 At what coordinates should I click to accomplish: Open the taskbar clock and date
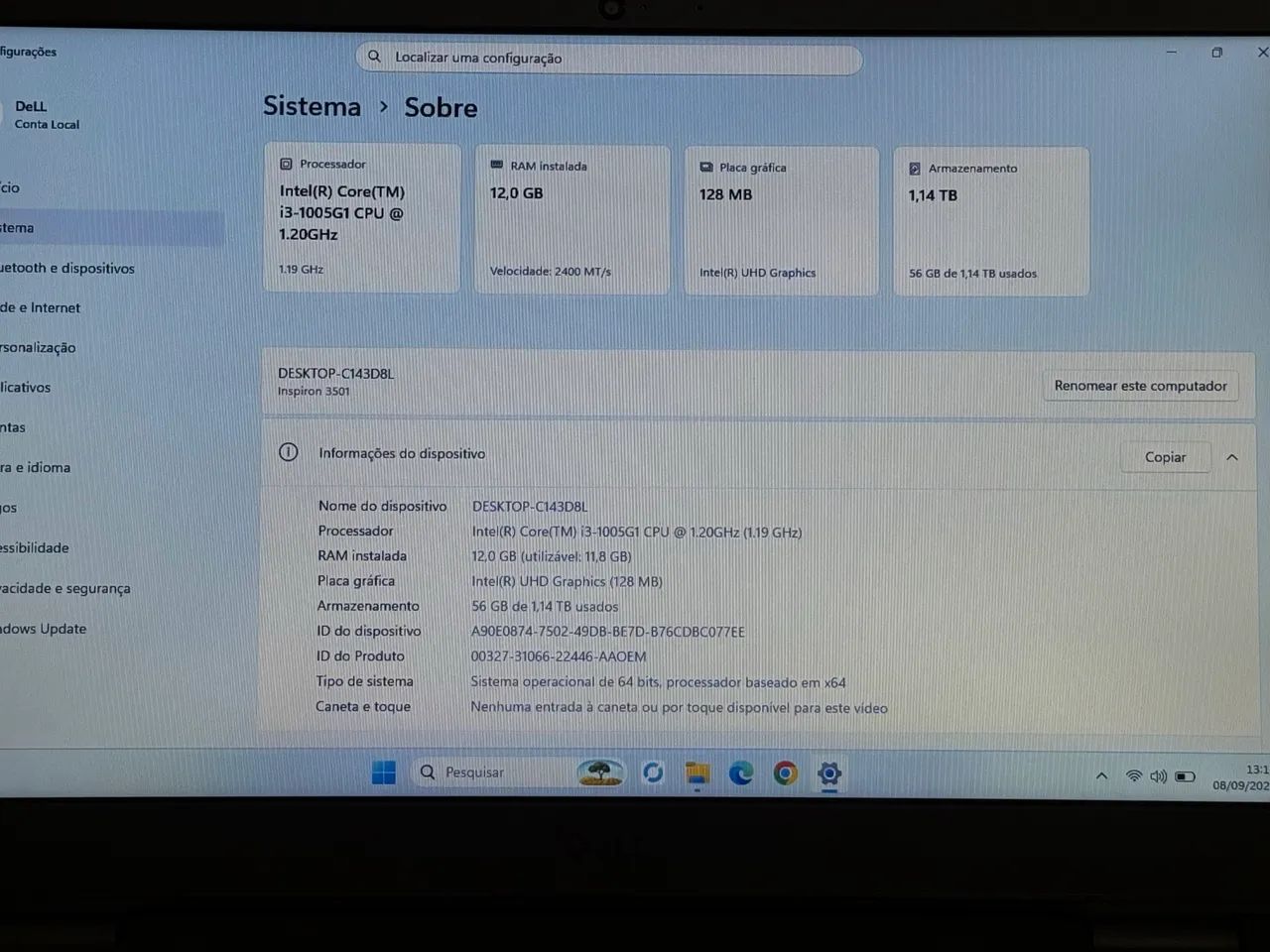[1242, 776]
